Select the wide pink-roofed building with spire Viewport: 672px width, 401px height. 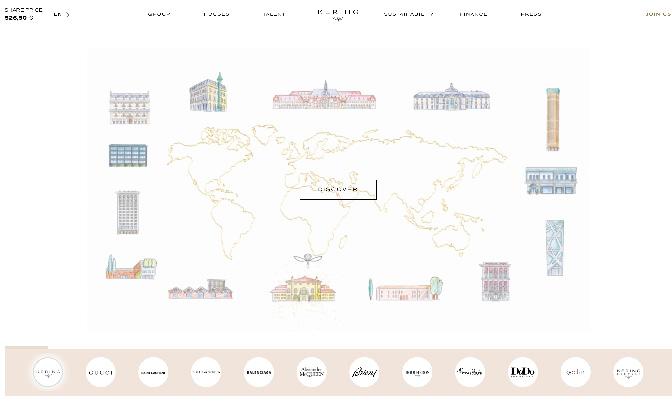[324, 95]
